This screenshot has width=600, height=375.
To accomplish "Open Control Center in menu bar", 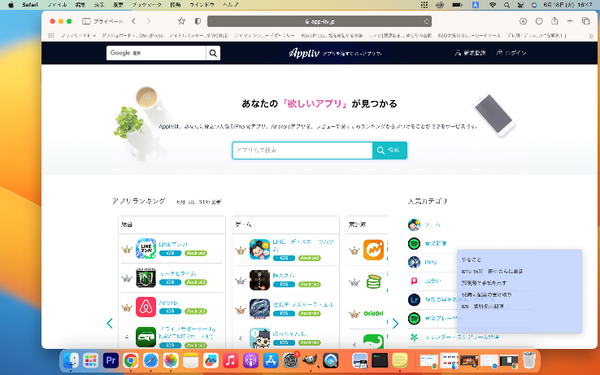I will 520,5.
